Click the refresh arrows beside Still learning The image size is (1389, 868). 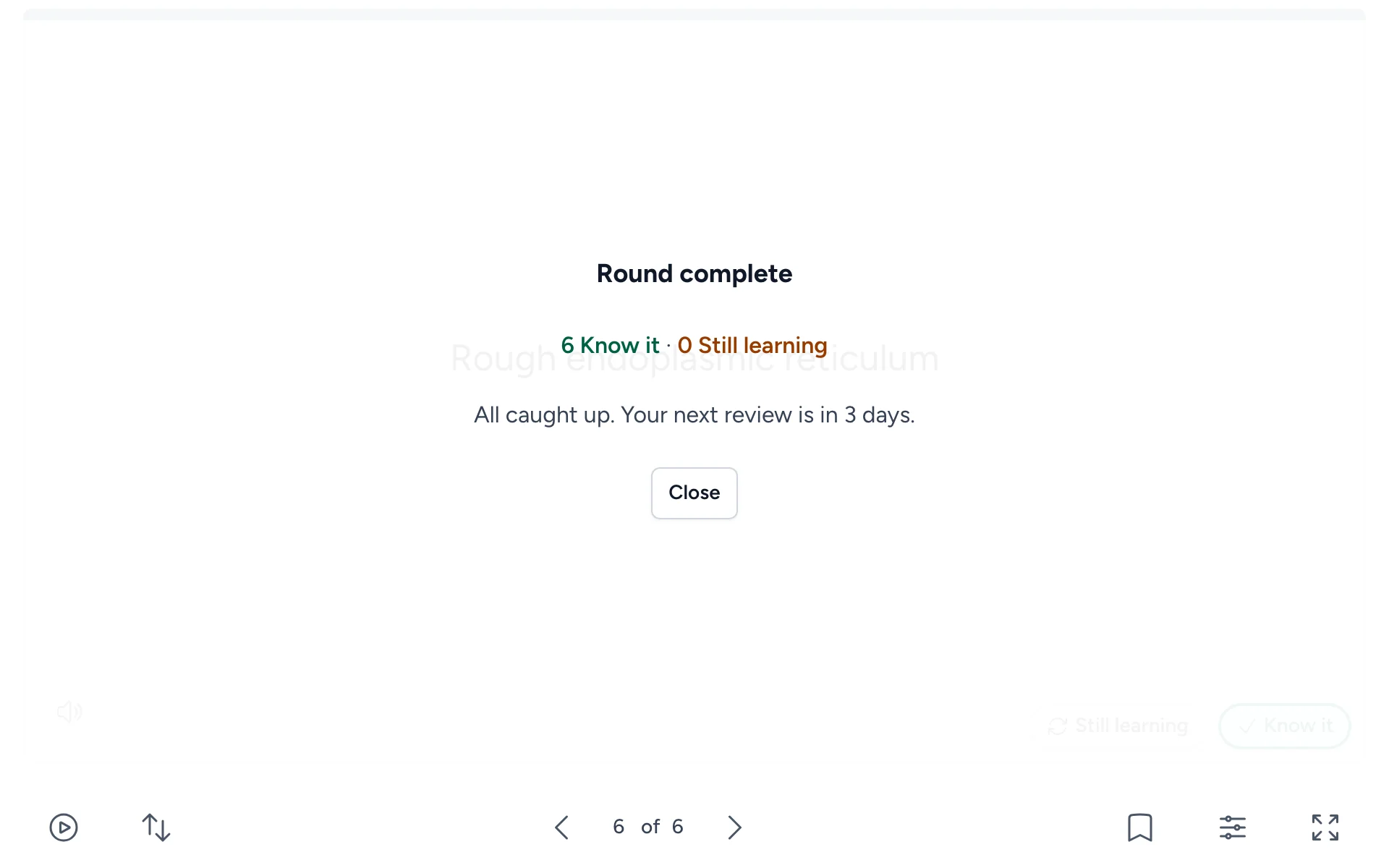tap(1058, 726)
